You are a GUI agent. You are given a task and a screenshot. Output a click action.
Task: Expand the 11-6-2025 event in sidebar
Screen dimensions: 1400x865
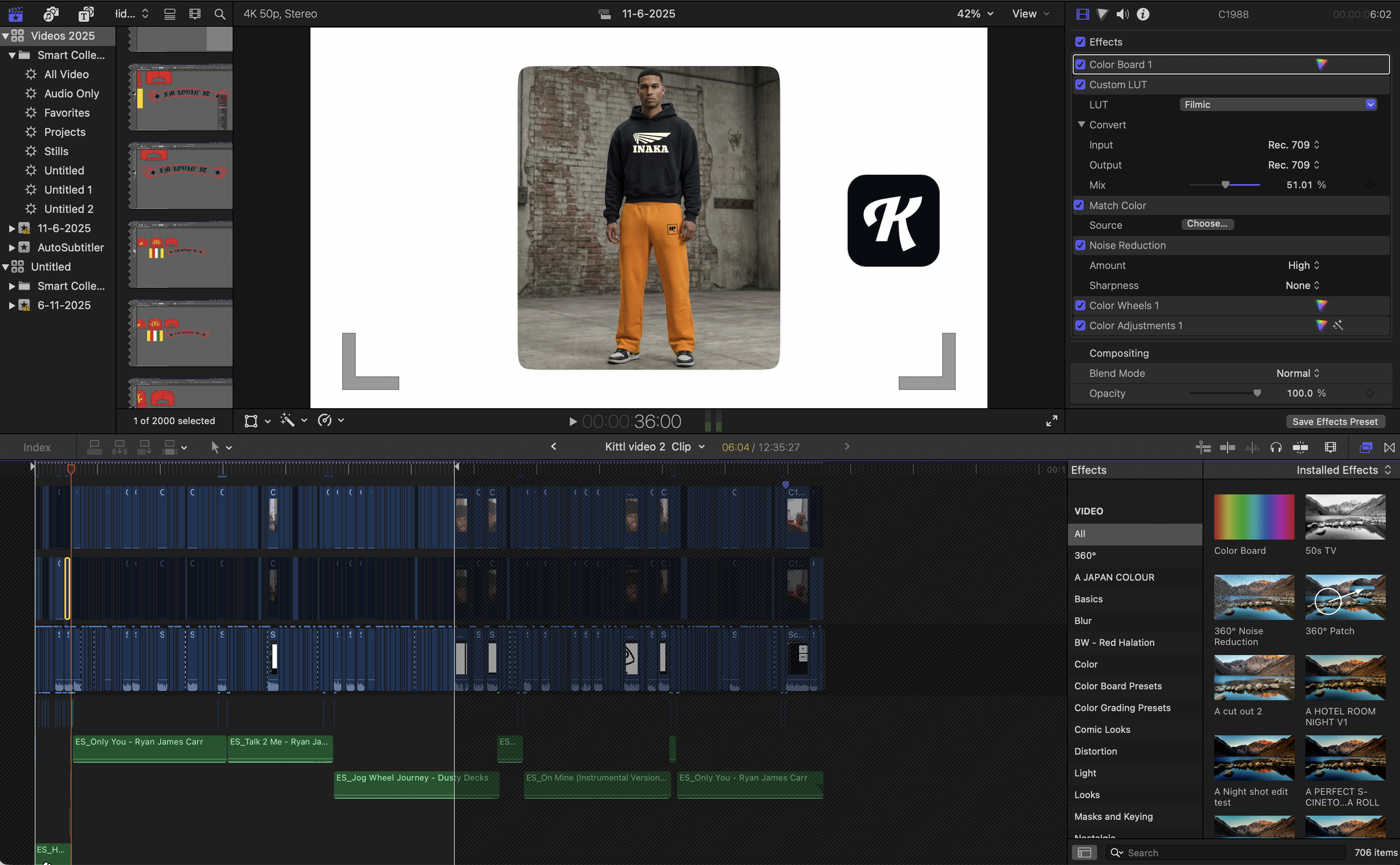[x=11, y=228]
